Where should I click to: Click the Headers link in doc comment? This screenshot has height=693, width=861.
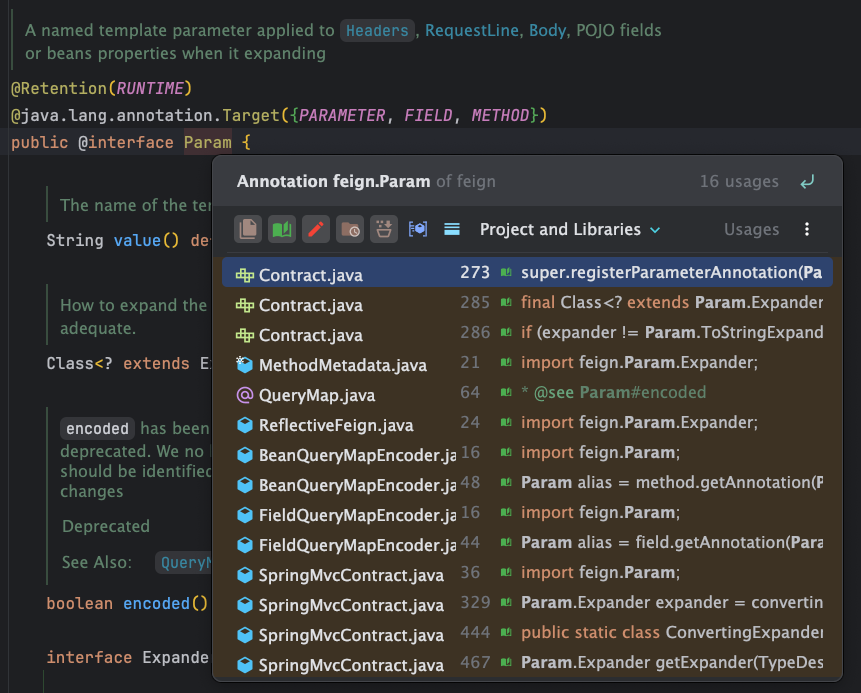click(377, 30)
